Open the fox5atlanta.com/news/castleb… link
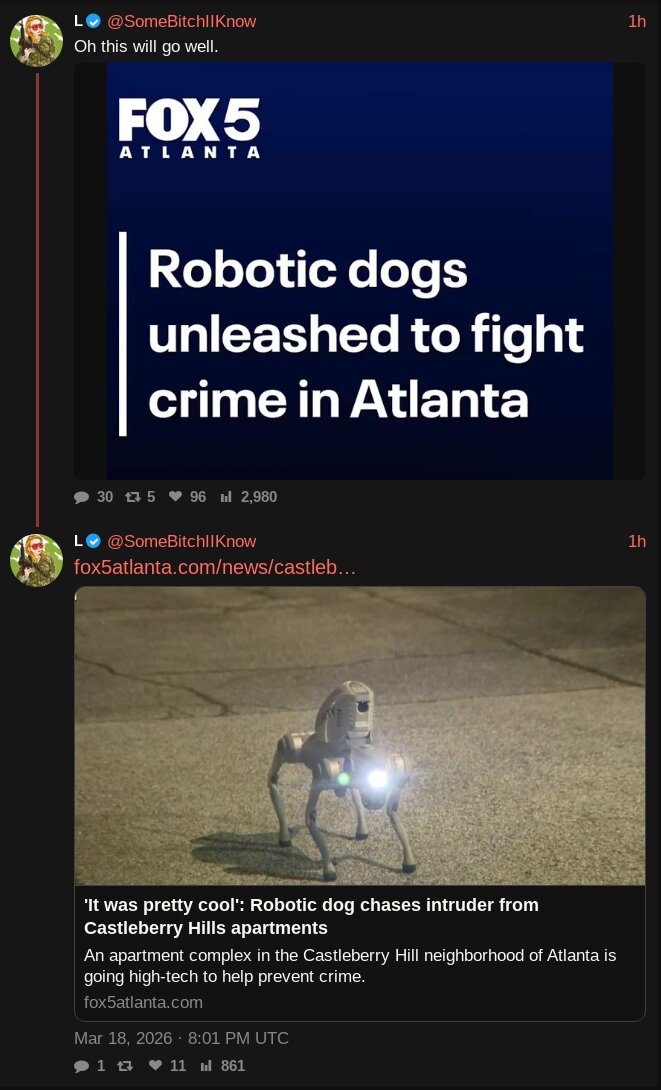This screenshot has width=661, height=1090. coord(215,567)
